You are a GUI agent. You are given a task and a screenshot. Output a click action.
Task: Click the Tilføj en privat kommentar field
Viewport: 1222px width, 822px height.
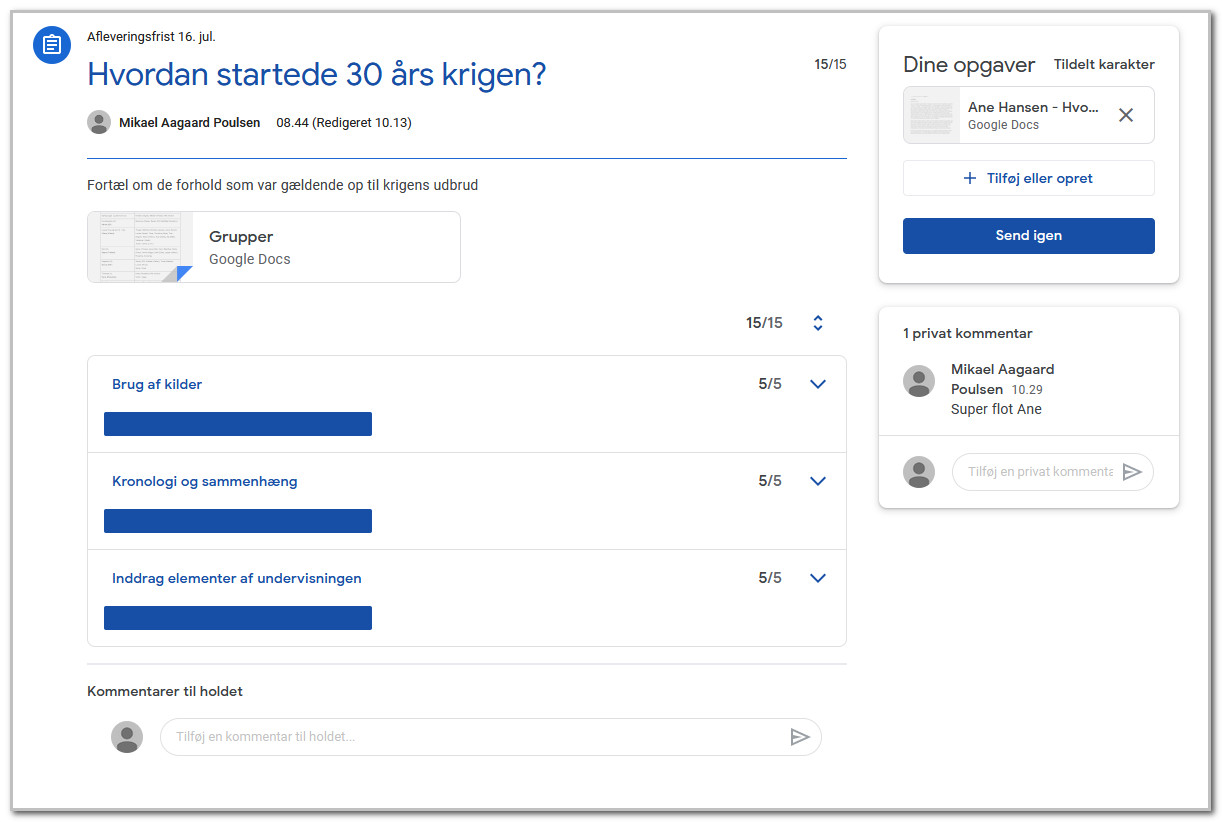click(x=1038, y=472)
